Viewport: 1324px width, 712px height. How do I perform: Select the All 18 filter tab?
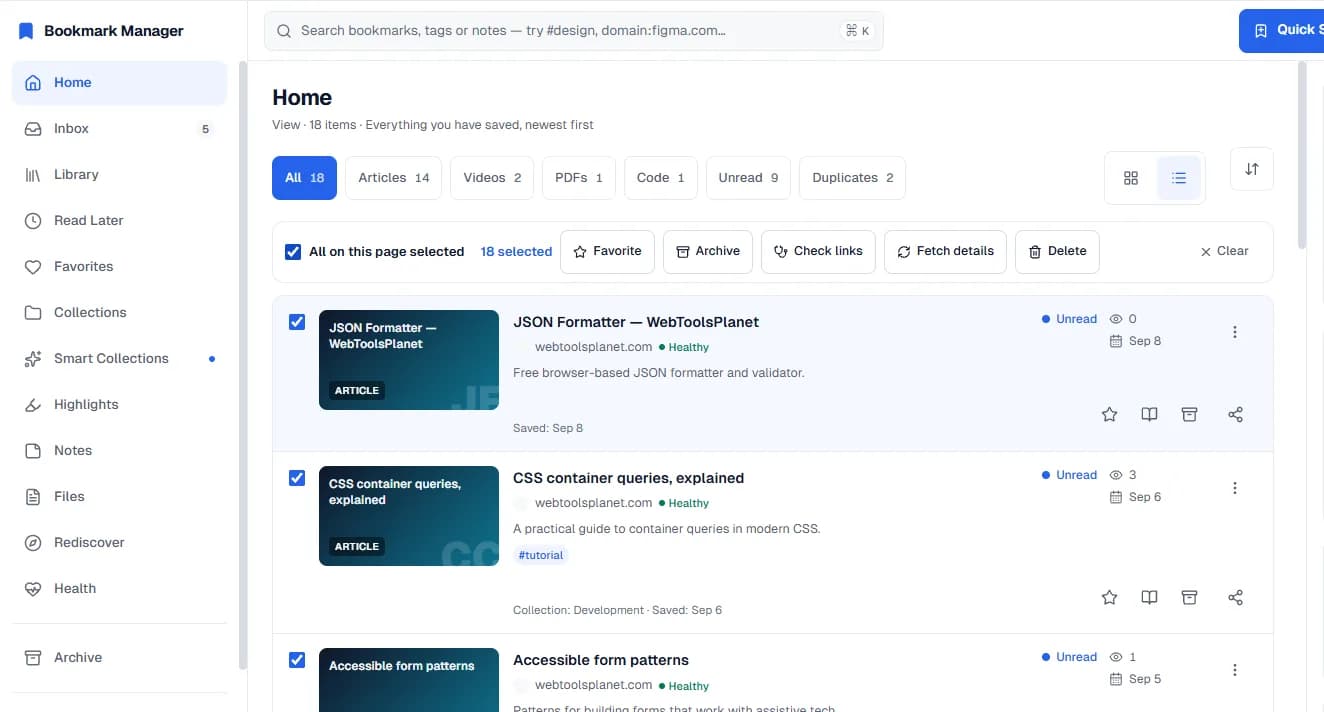click(x=304, y=178)
